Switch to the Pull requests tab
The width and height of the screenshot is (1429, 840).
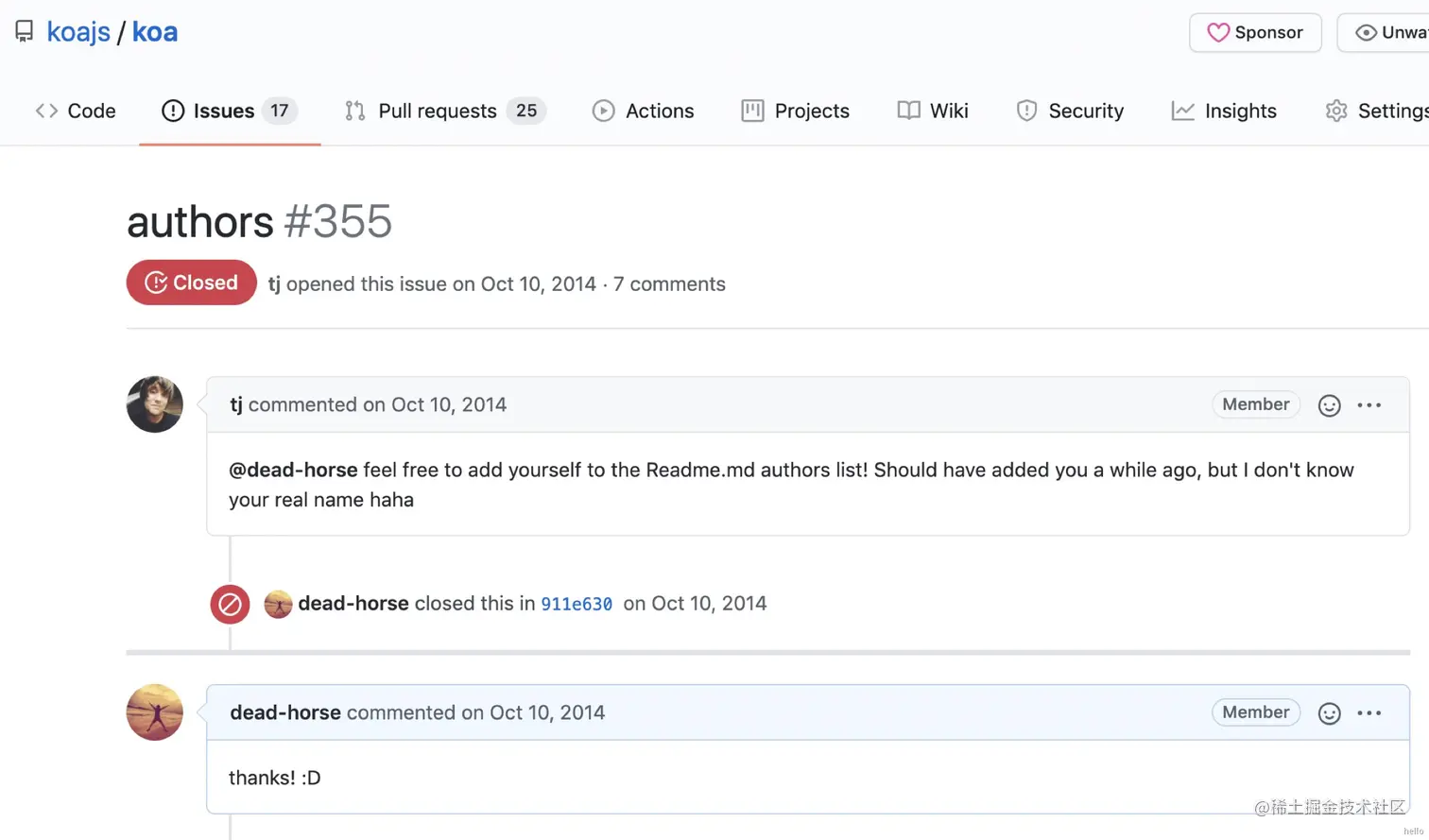(445, 111)
